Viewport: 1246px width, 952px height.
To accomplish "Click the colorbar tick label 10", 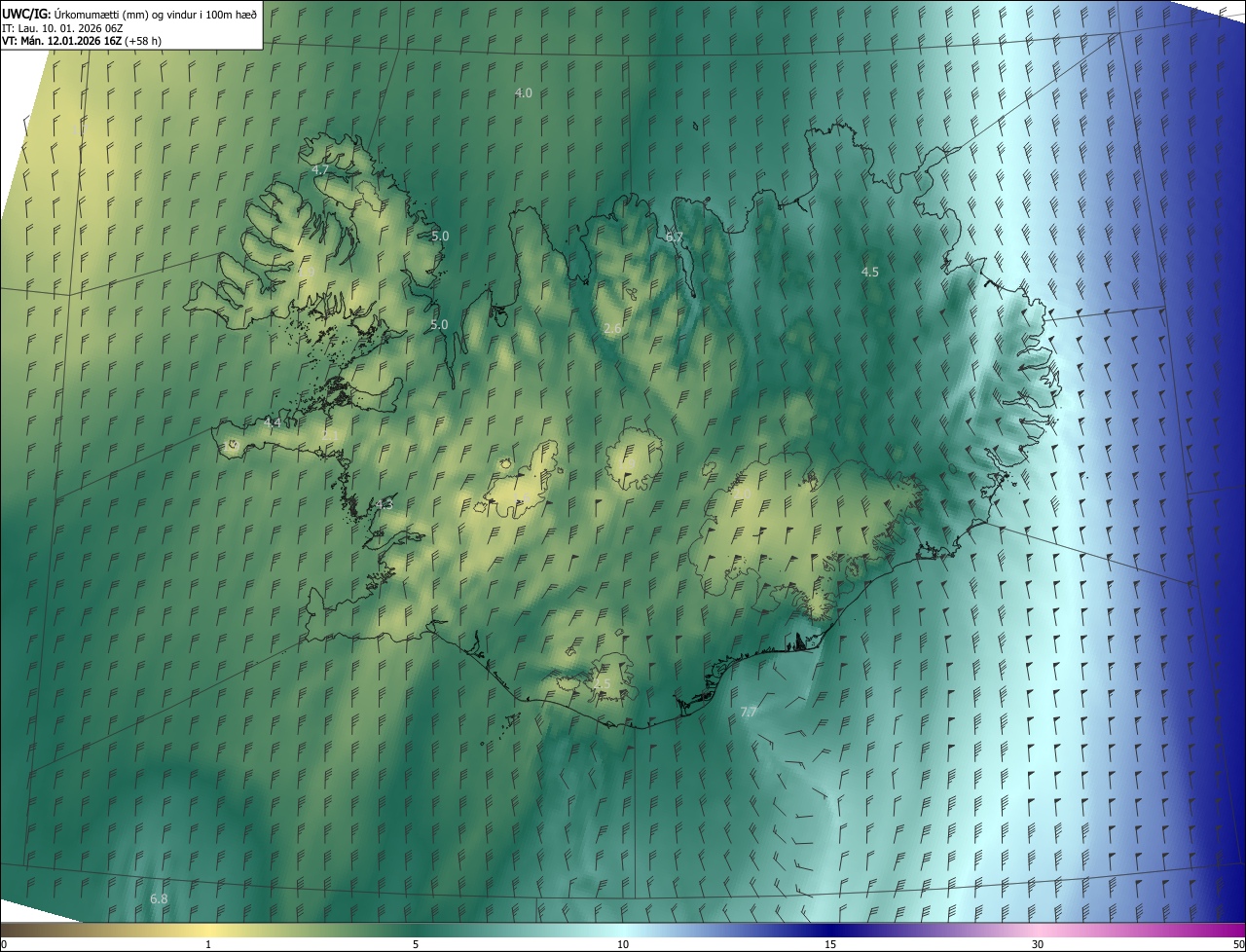I will click(623, 944).
